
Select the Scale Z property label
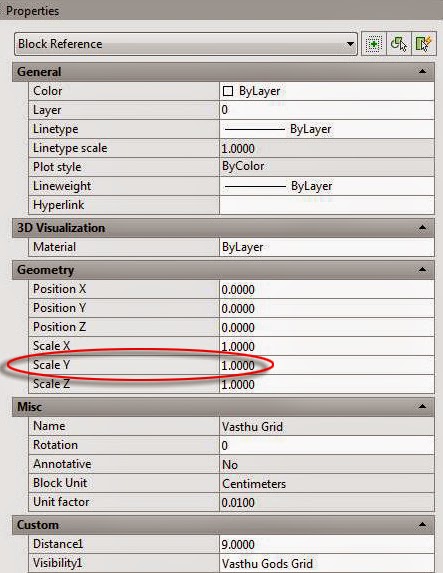(52, 384)
